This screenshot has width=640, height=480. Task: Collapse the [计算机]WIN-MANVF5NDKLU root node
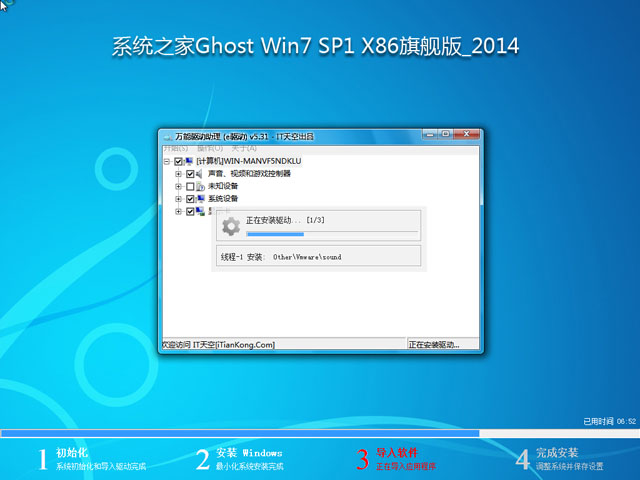167,162
